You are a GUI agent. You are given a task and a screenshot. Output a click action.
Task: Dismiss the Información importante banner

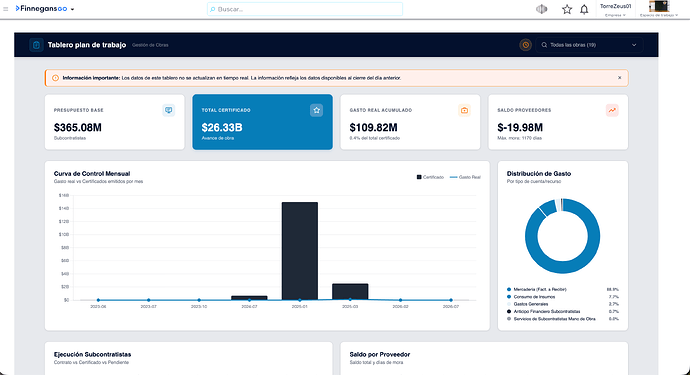[620, 78]
